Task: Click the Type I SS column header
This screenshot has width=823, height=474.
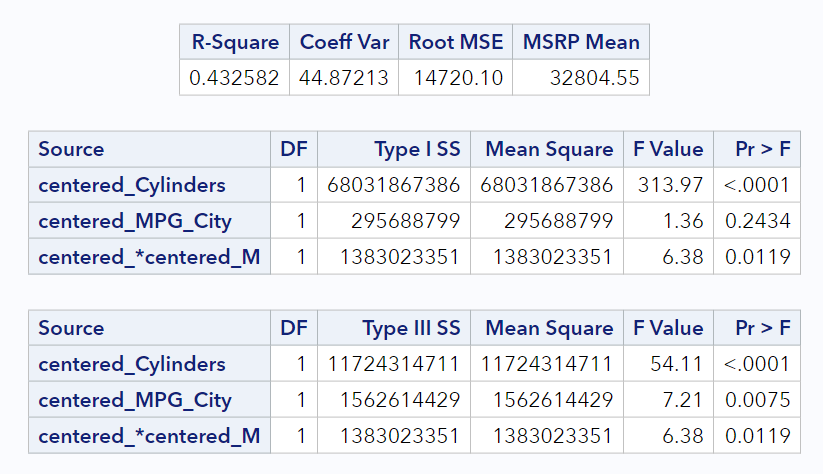Action: click(417, 149)
